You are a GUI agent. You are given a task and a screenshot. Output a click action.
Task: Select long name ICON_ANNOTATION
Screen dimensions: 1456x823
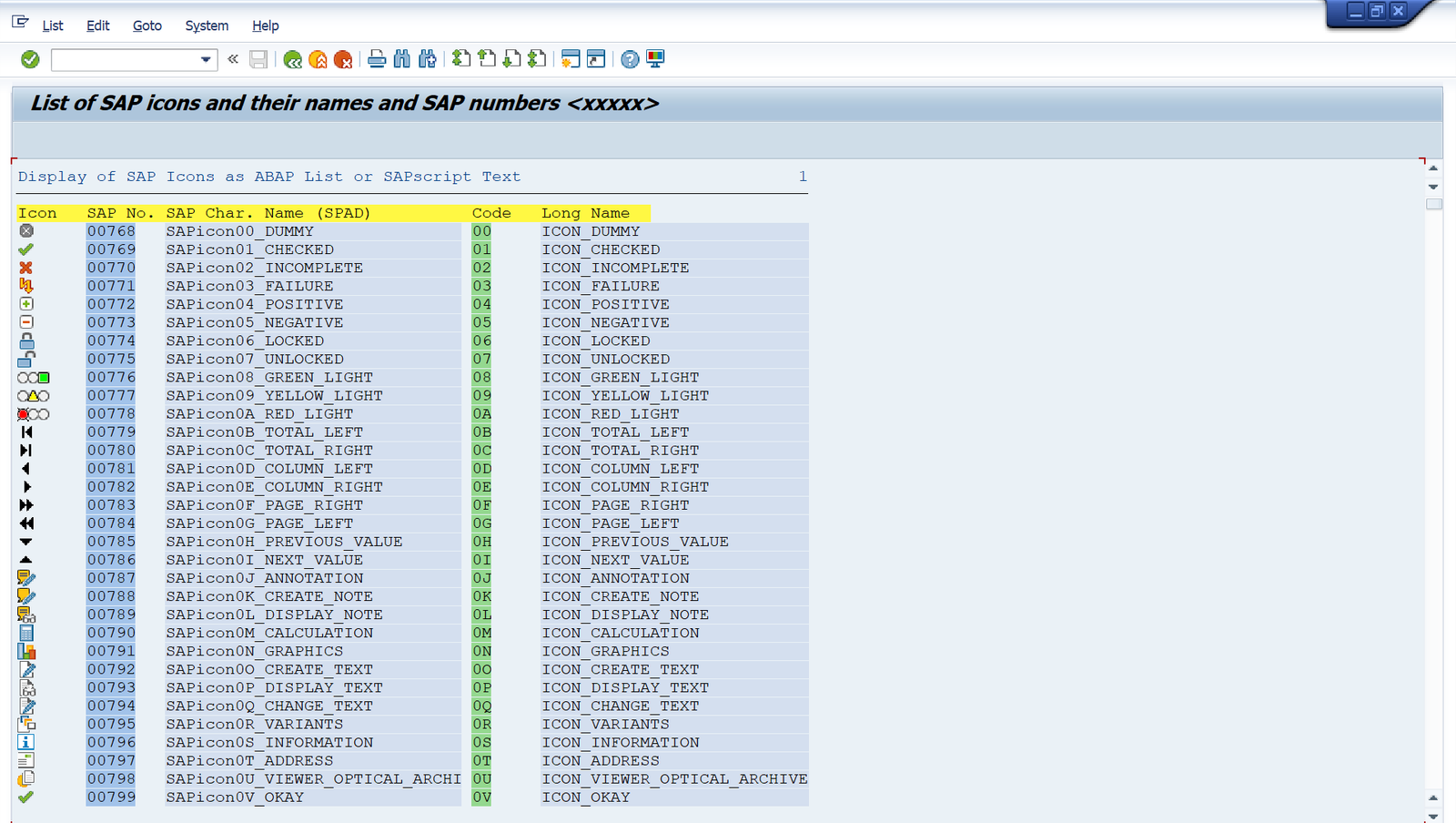pyautogui.click(x=615, y=578)
